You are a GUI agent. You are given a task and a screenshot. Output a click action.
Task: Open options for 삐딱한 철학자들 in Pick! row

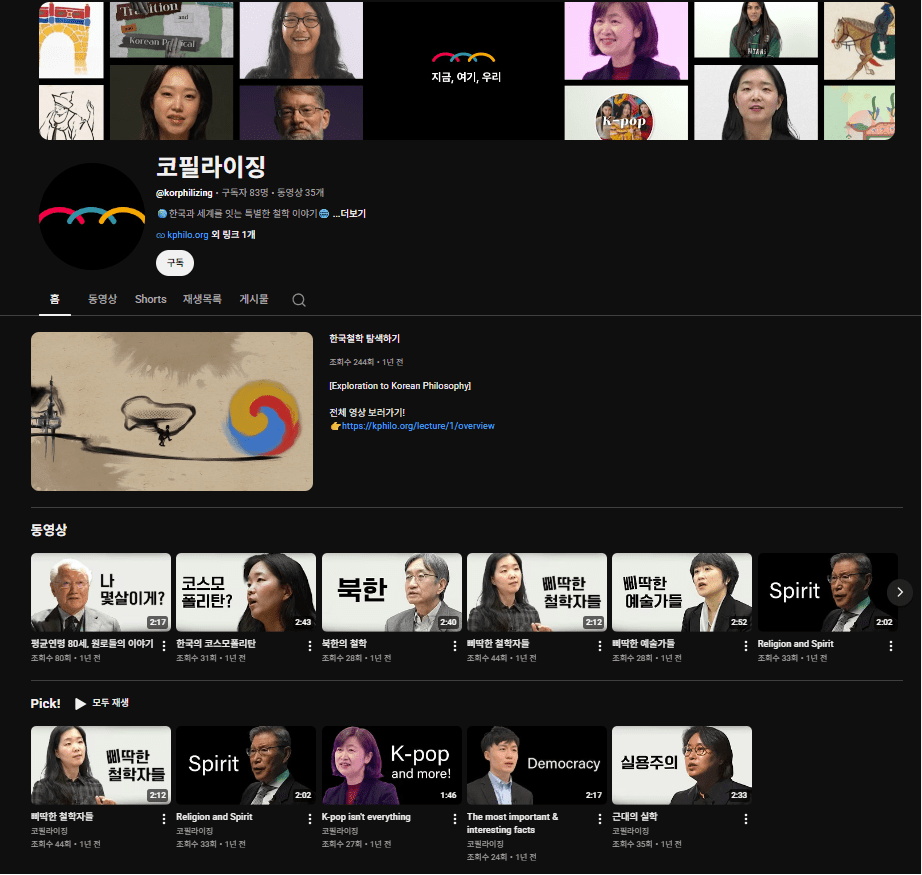tap(164, 819)
